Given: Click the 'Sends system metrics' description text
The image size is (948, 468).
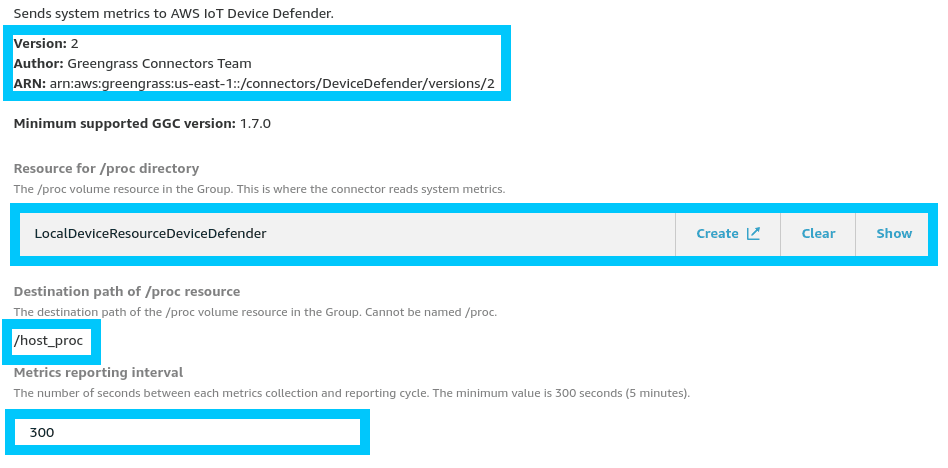Looking at the screenshot, I should pos(187,13).
